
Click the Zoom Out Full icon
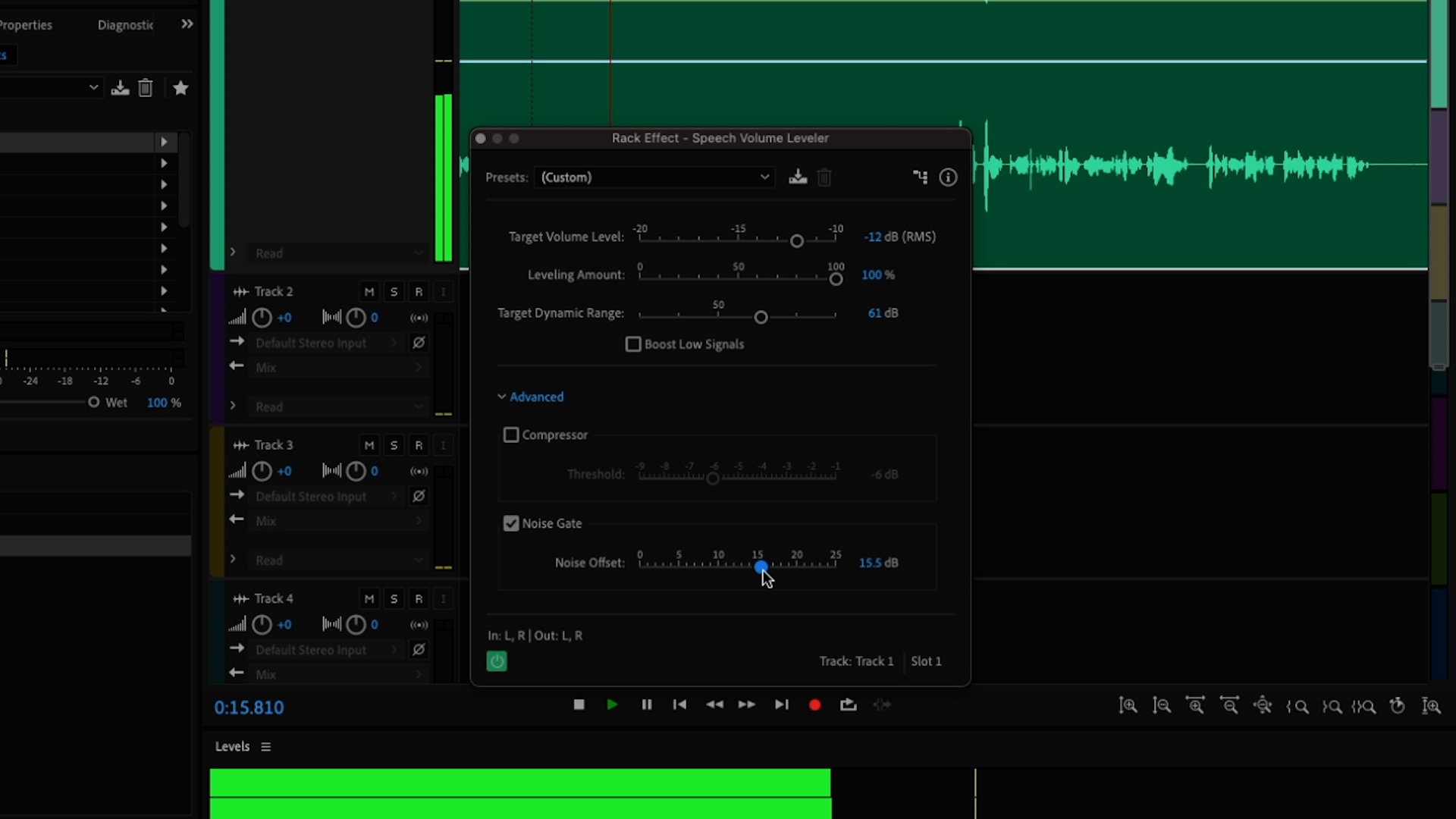tap(1263, 705)
